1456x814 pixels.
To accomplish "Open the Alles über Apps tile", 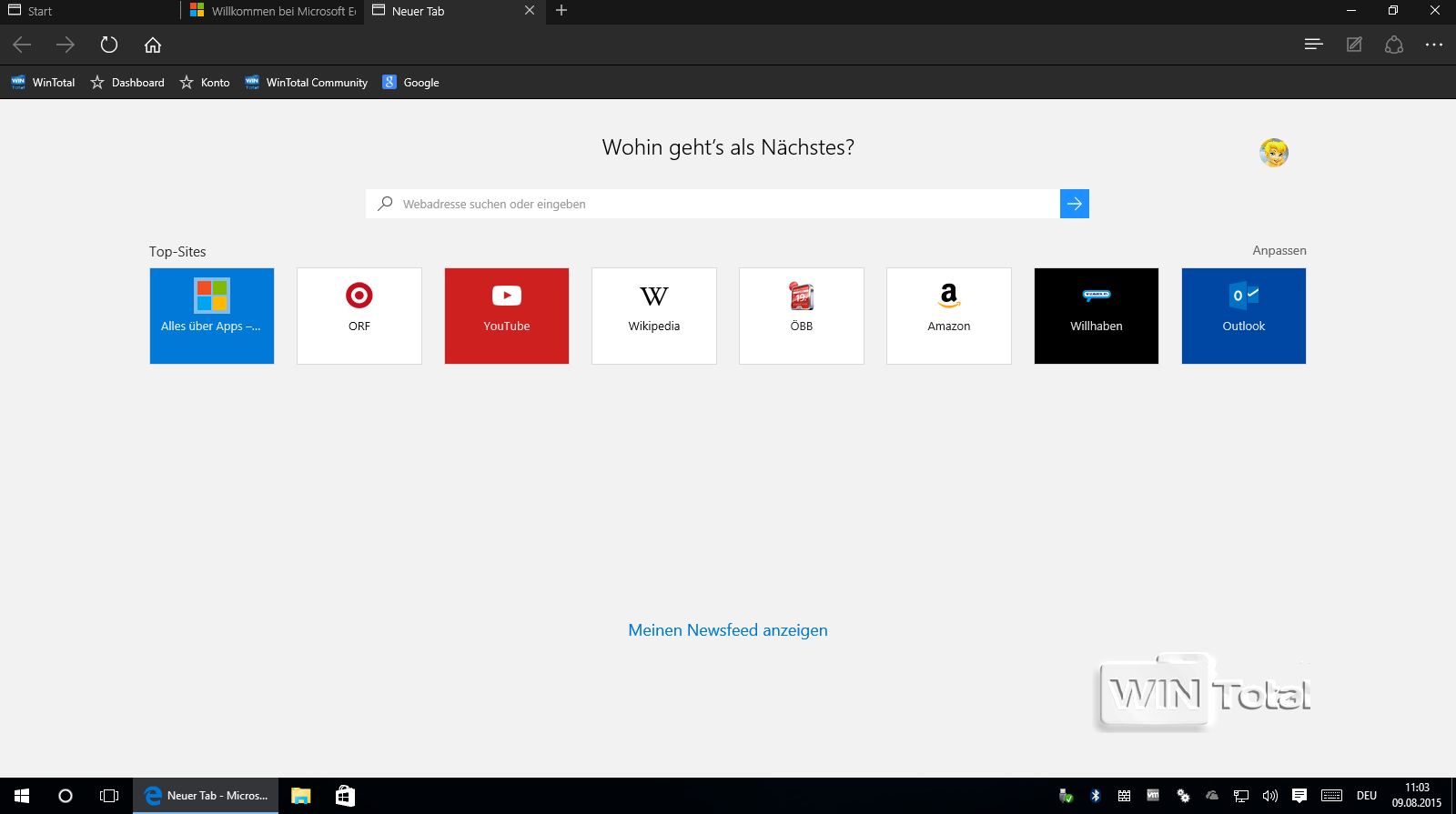I will coord(212,316).
